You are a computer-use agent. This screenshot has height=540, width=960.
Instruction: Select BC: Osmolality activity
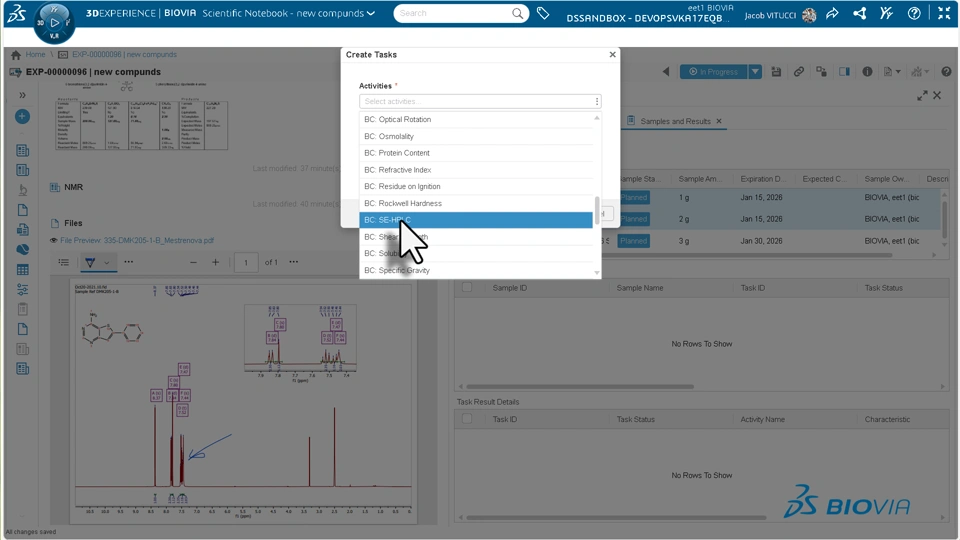coord(476,136)
